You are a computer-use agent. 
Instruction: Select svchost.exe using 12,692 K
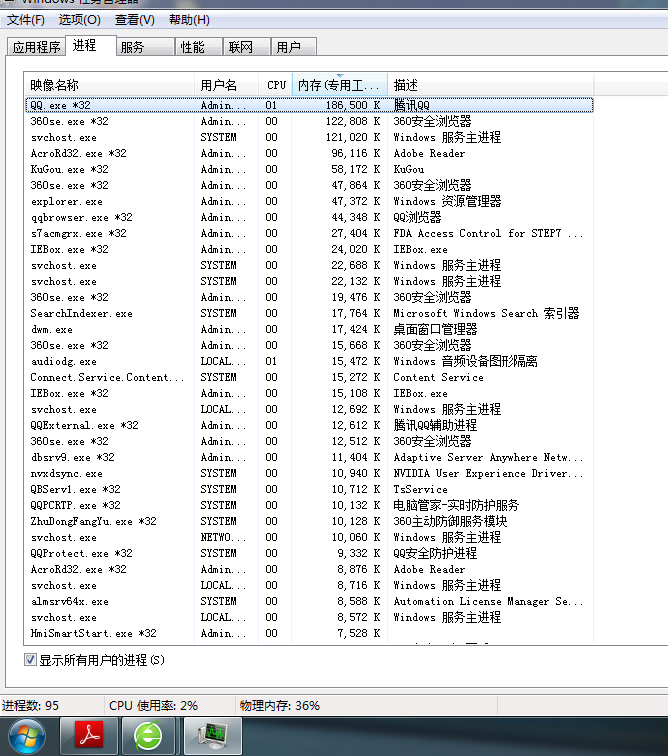pyautogui.click(x=309, y=409)
